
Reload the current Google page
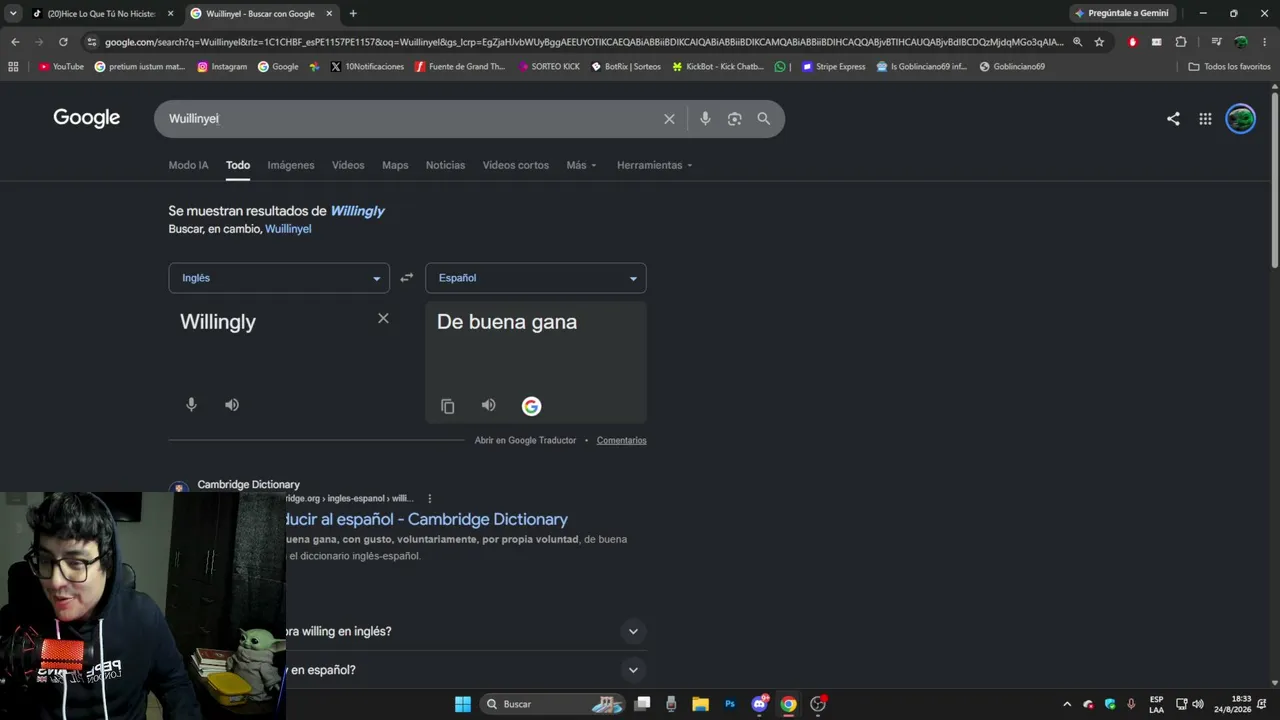[x=63, y=42]
